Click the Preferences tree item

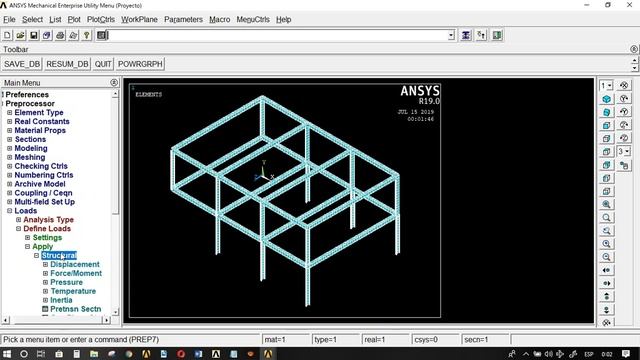coord(27,95)
